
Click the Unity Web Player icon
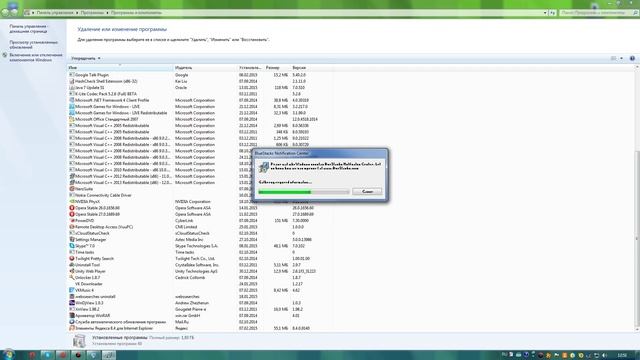(x=72, y=271)
